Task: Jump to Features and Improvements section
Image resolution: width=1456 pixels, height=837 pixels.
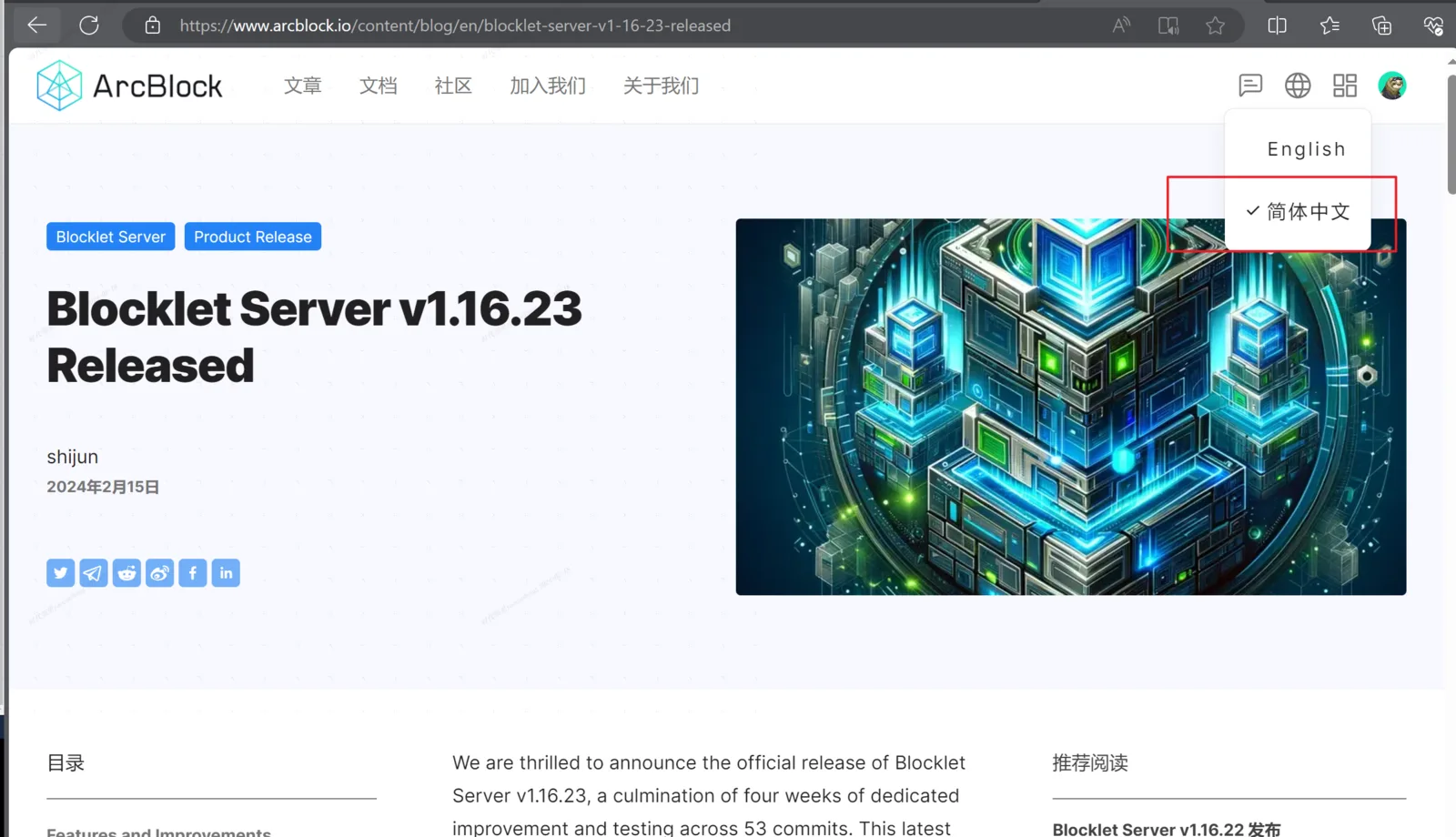Action: (x=159, y=832)
